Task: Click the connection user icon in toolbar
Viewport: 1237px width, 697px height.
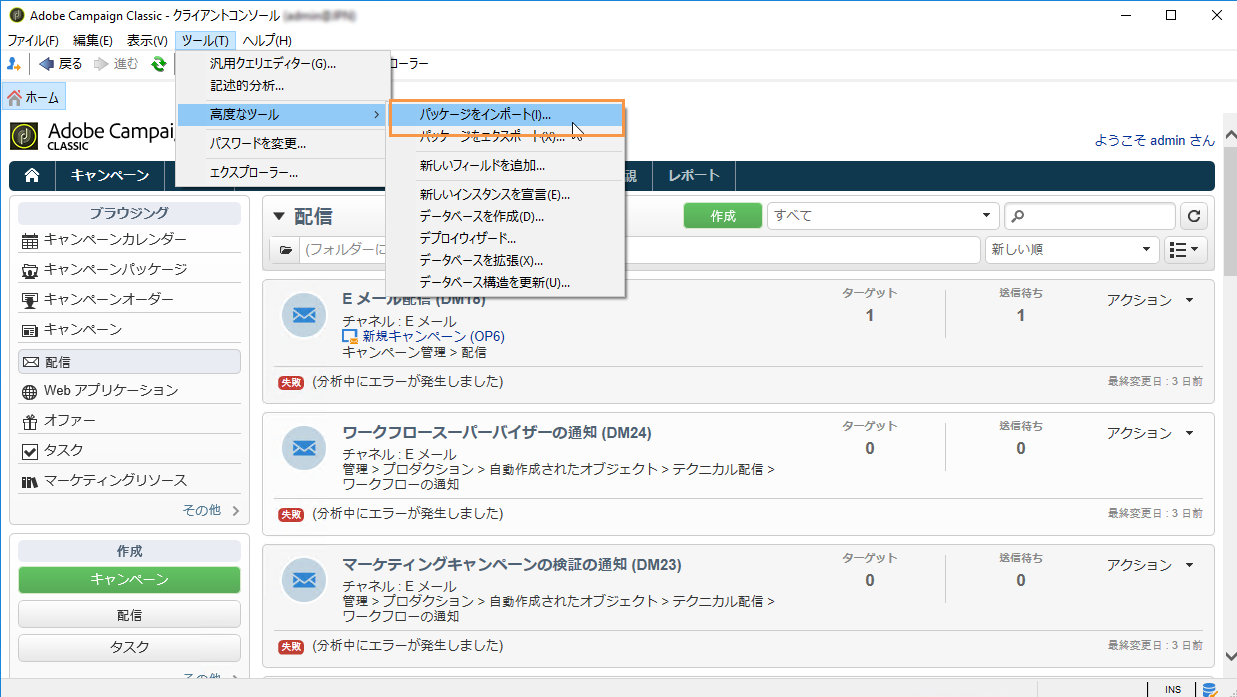Action: point(14,64)
